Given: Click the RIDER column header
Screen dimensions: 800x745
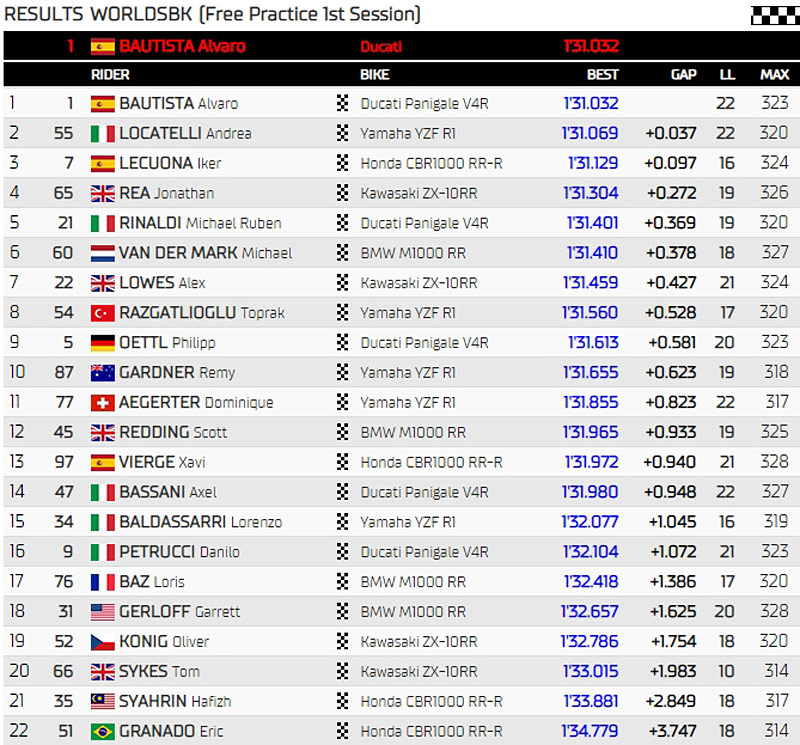Looking at the screenshot, I should pos(110,75).
